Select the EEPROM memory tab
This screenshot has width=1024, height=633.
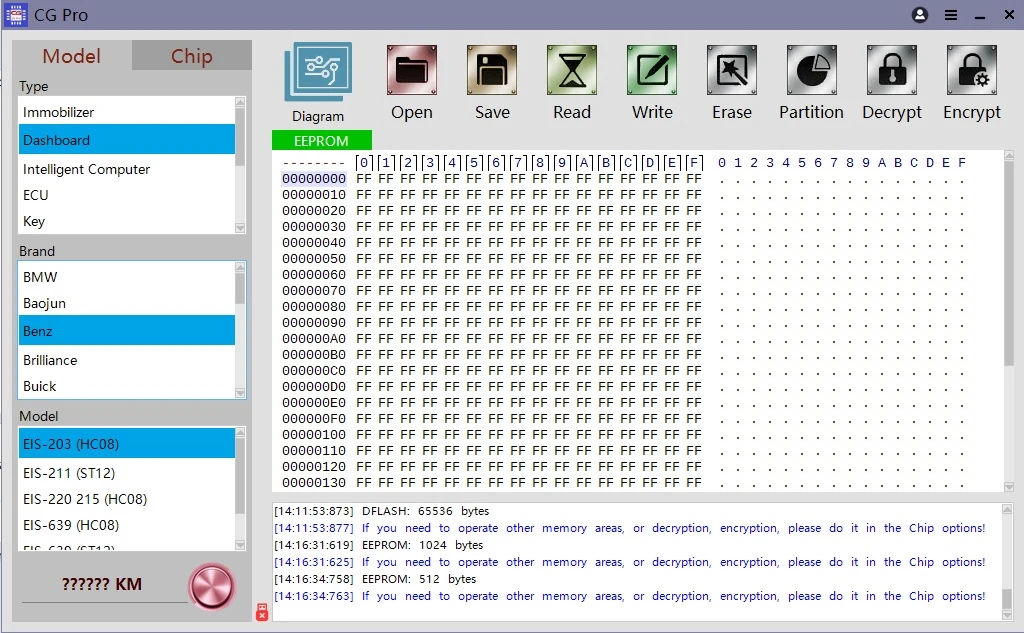(321, 140)
